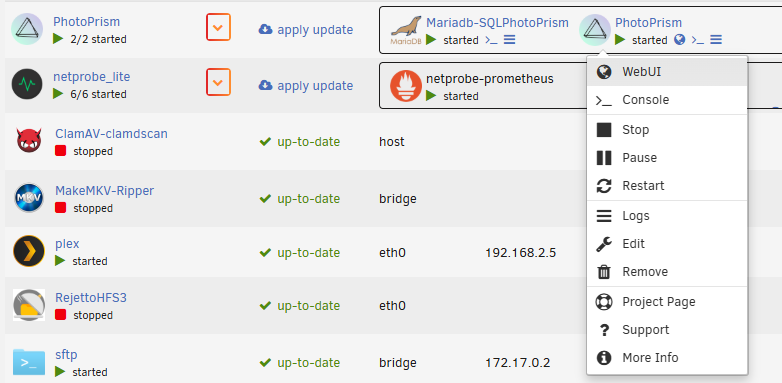Click the ClamAV-clamdscan red devil icon
The image size is (782, 383).
29,141
